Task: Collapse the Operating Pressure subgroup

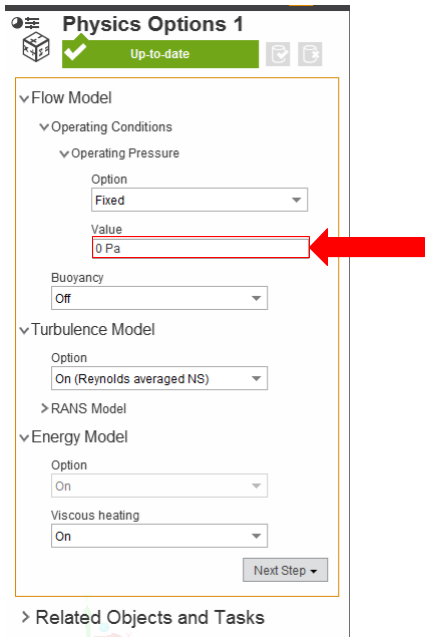Action: click(x=64, y=154)
